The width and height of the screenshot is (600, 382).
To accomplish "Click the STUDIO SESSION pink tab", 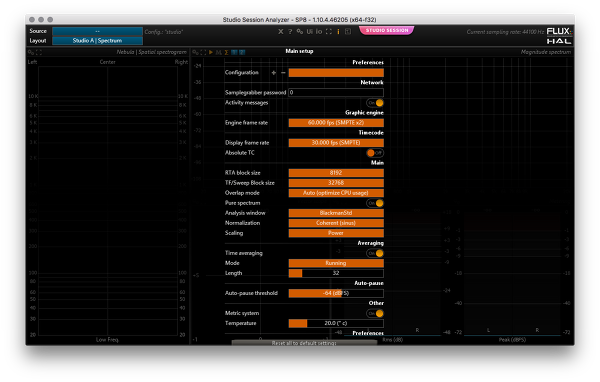I will pos(387,30).
